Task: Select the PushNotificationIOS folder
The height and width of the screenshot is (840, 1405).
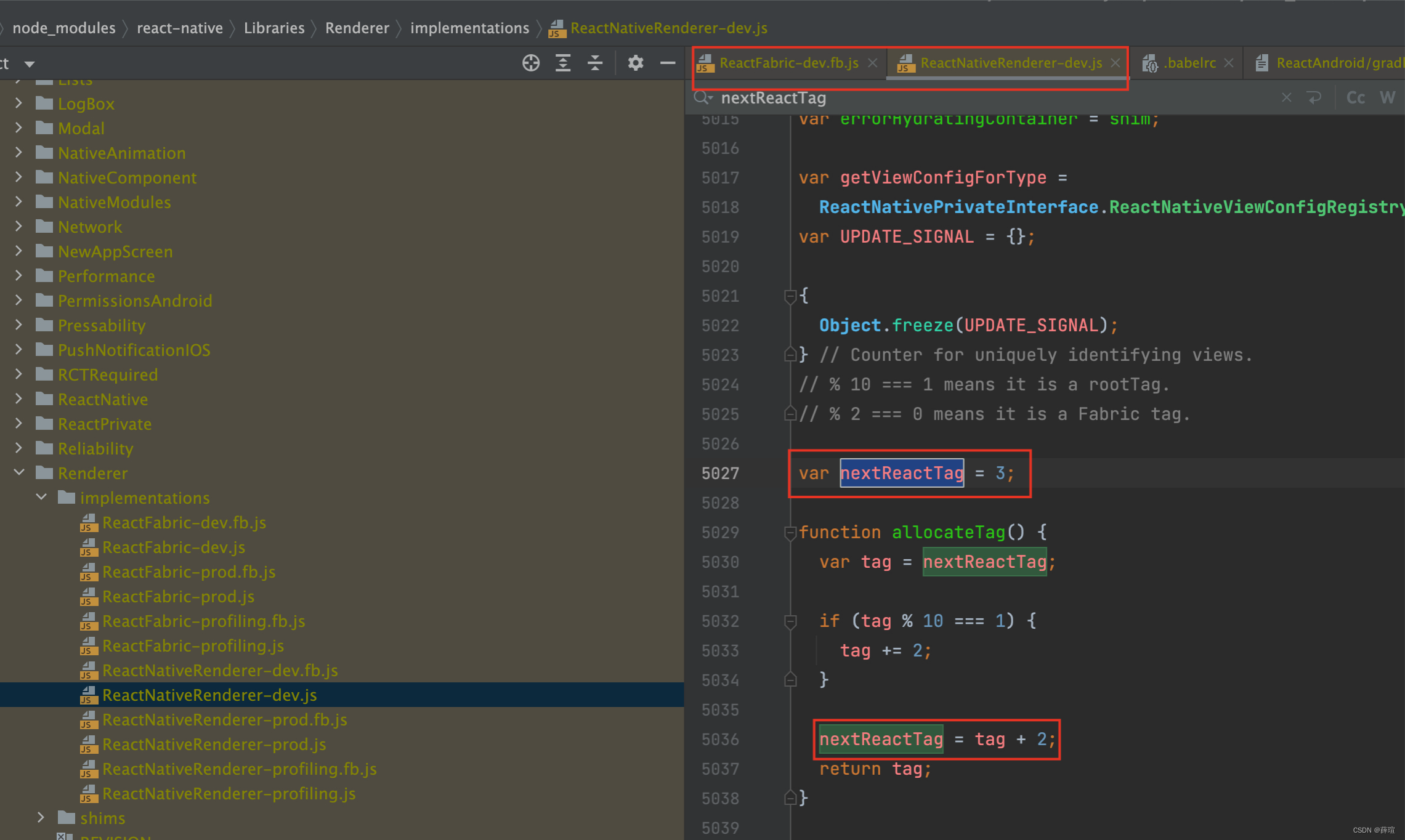Action: coord(134,350)
